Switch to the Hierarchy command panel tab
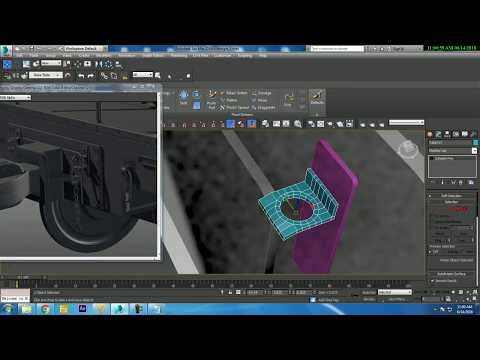The image size is (480, 360). [x=447, y=134]
